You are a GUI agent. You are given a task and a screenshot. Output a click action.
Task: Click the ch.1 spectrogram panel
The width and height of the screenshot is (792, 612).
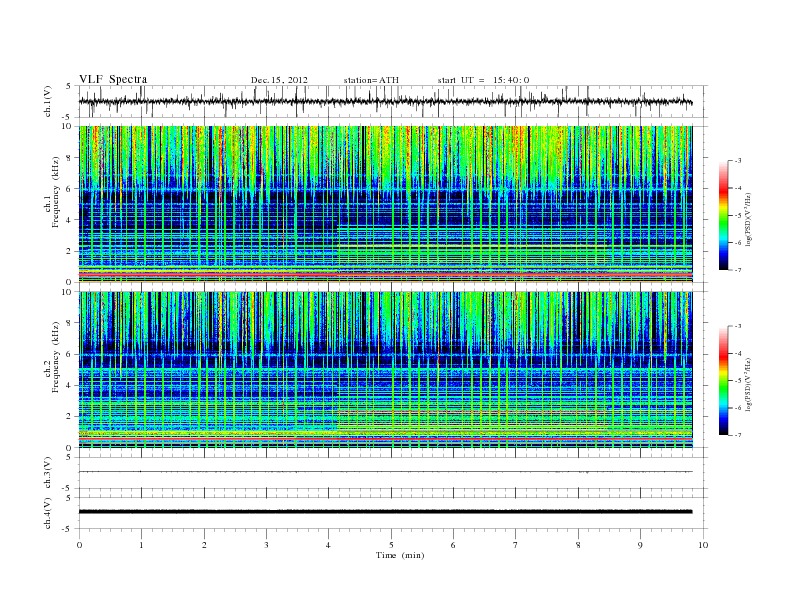point(385,204)
